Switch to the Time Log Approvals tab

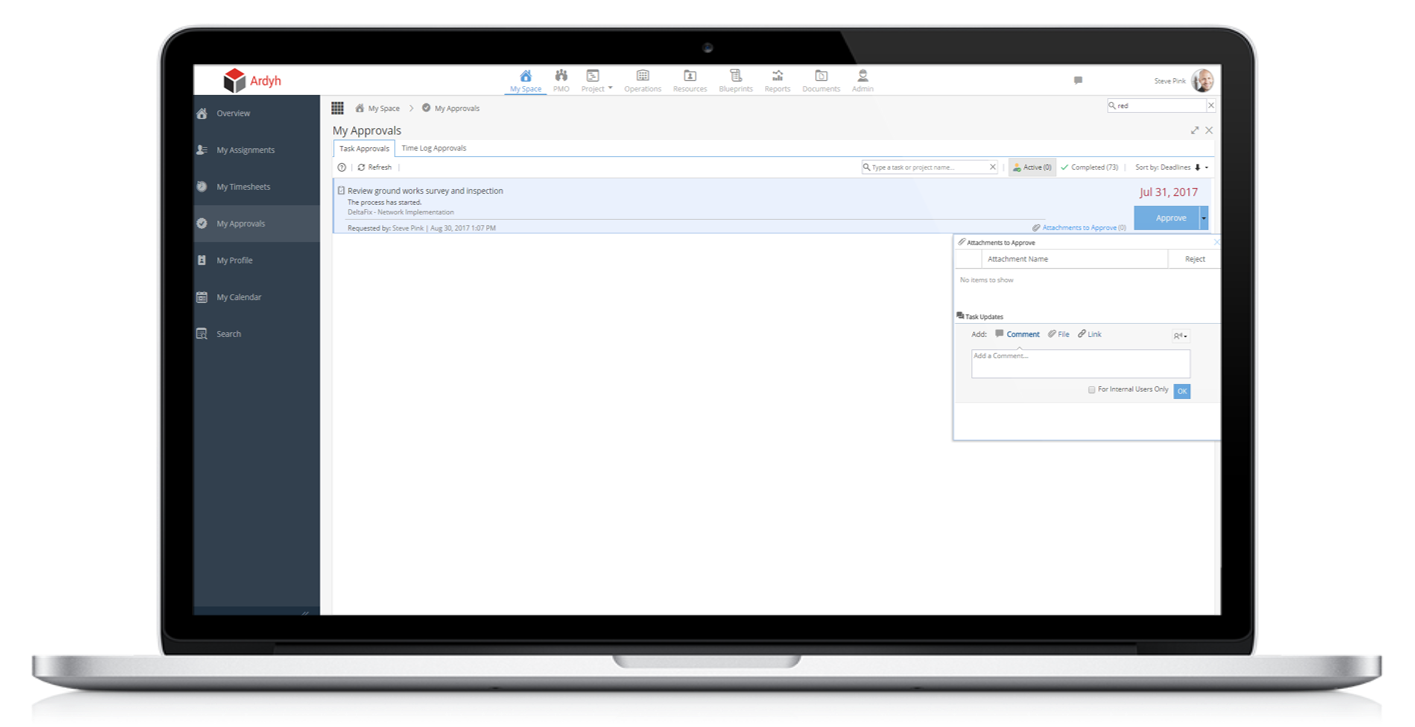[434, 148]
